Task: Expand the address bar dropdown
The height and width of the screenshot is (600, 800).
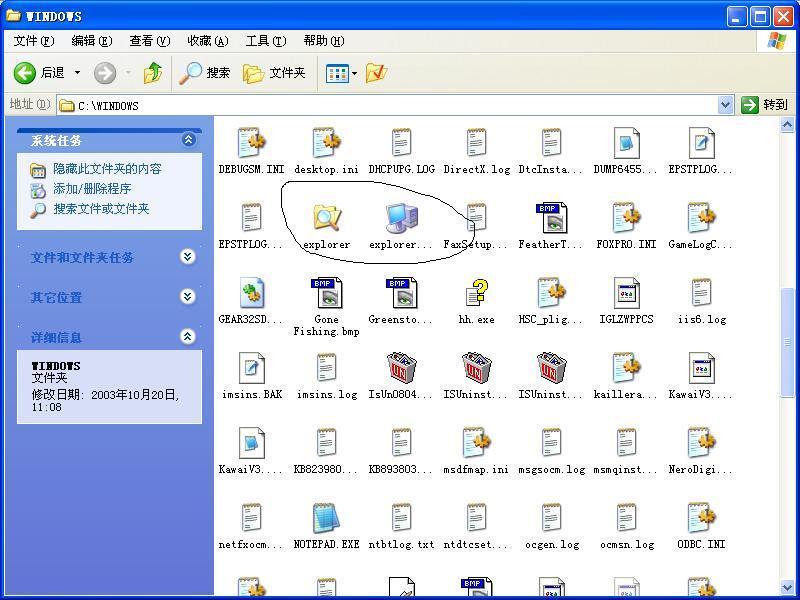Action: (x=725, y=106)
